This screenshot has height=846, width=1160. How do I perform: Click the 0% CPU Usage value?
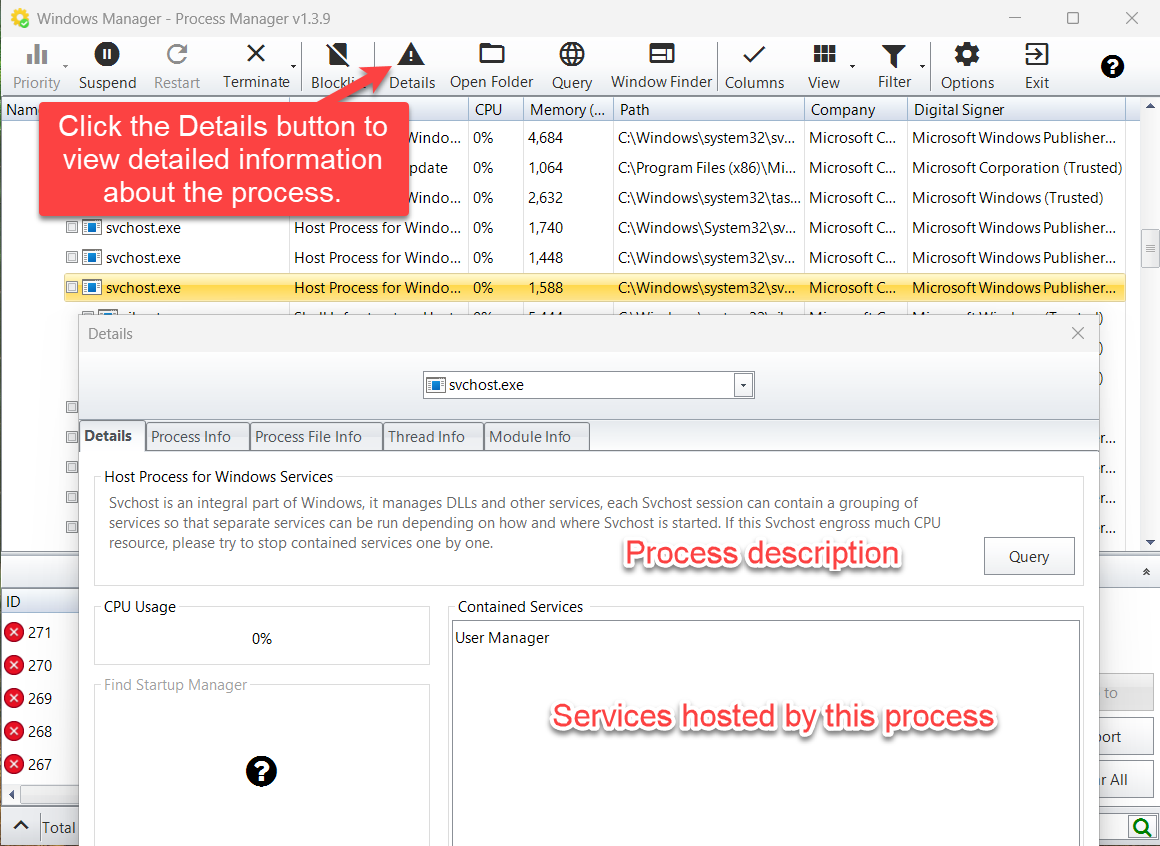(x=262, y=639)
